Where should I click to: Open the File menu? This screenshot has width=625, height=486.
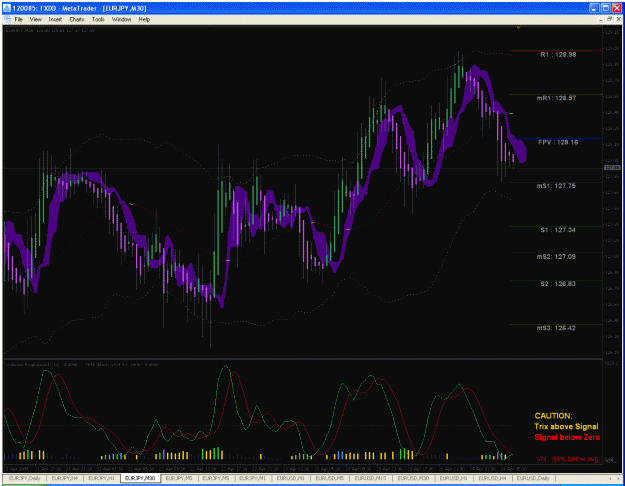[18, 19]
